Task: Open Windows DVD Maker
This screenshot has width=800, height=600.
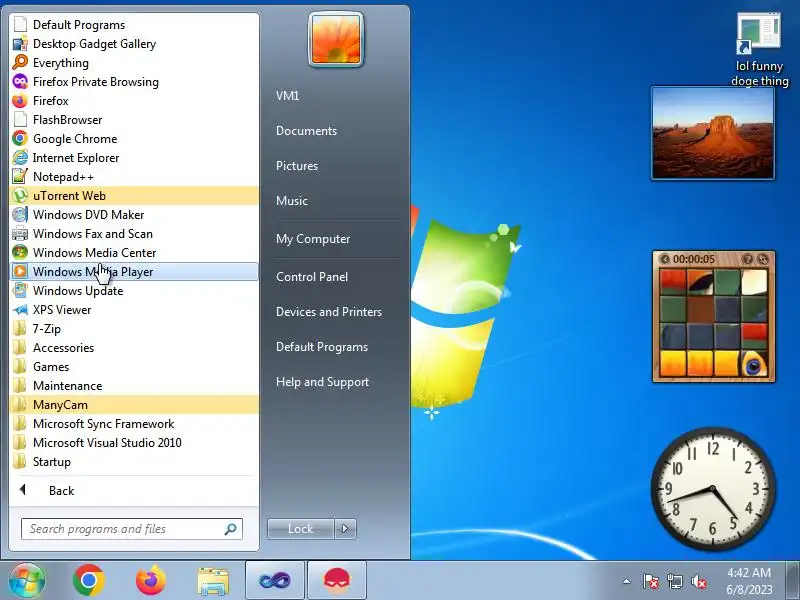Action: coord(134,214)
